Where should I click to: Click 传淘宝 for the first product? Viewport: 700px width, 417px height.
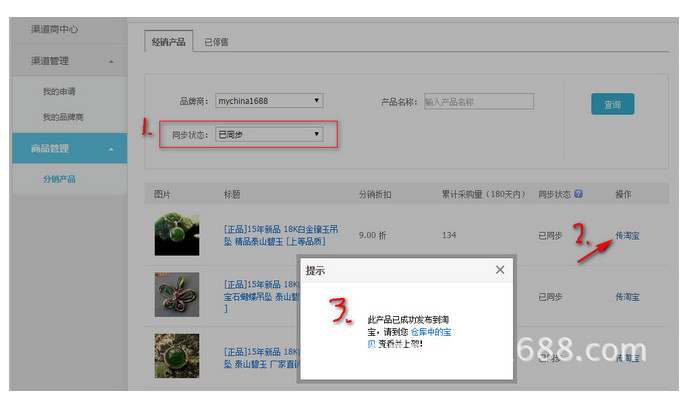click(x=627, y=235)
